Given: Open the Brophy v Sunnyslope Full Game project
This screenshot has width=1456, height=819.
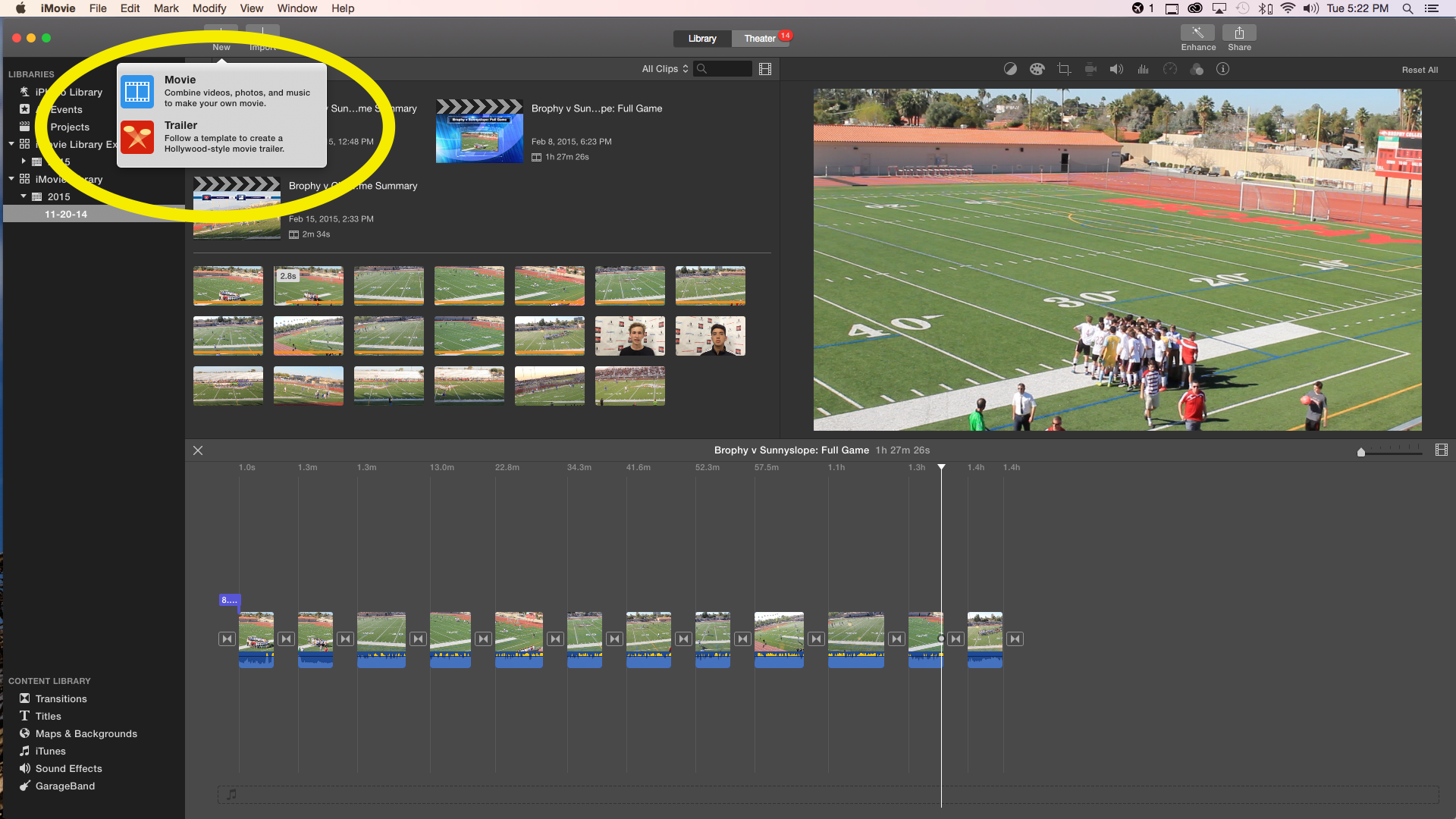Looking at the screenshot, I should pyautogui.click(x=479, y=131).
